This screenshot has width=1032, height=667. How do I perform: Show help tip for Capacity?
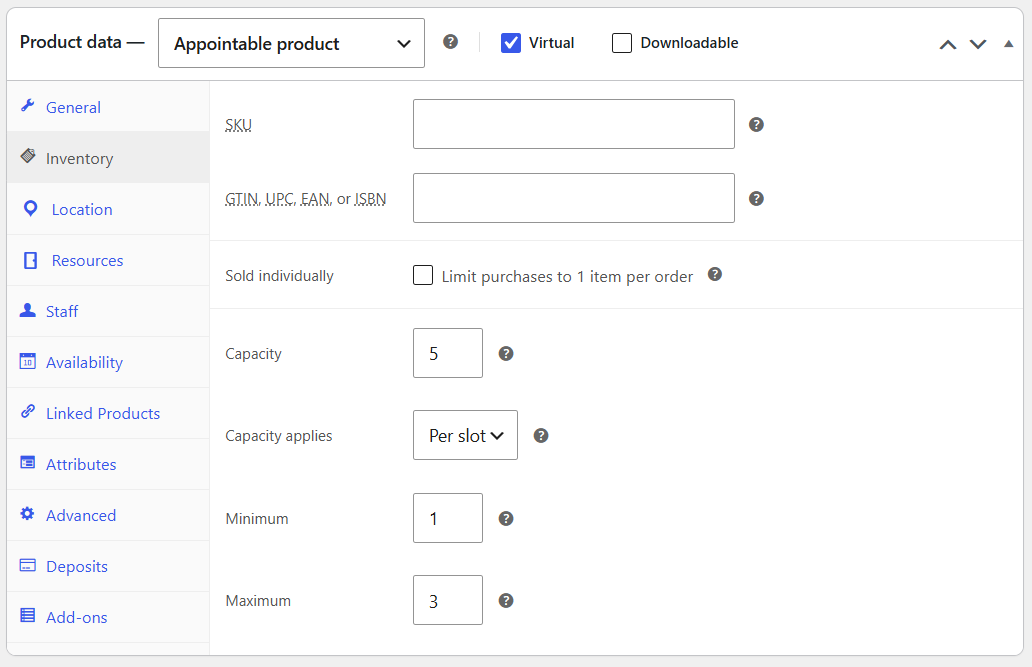tap(505, 354)
